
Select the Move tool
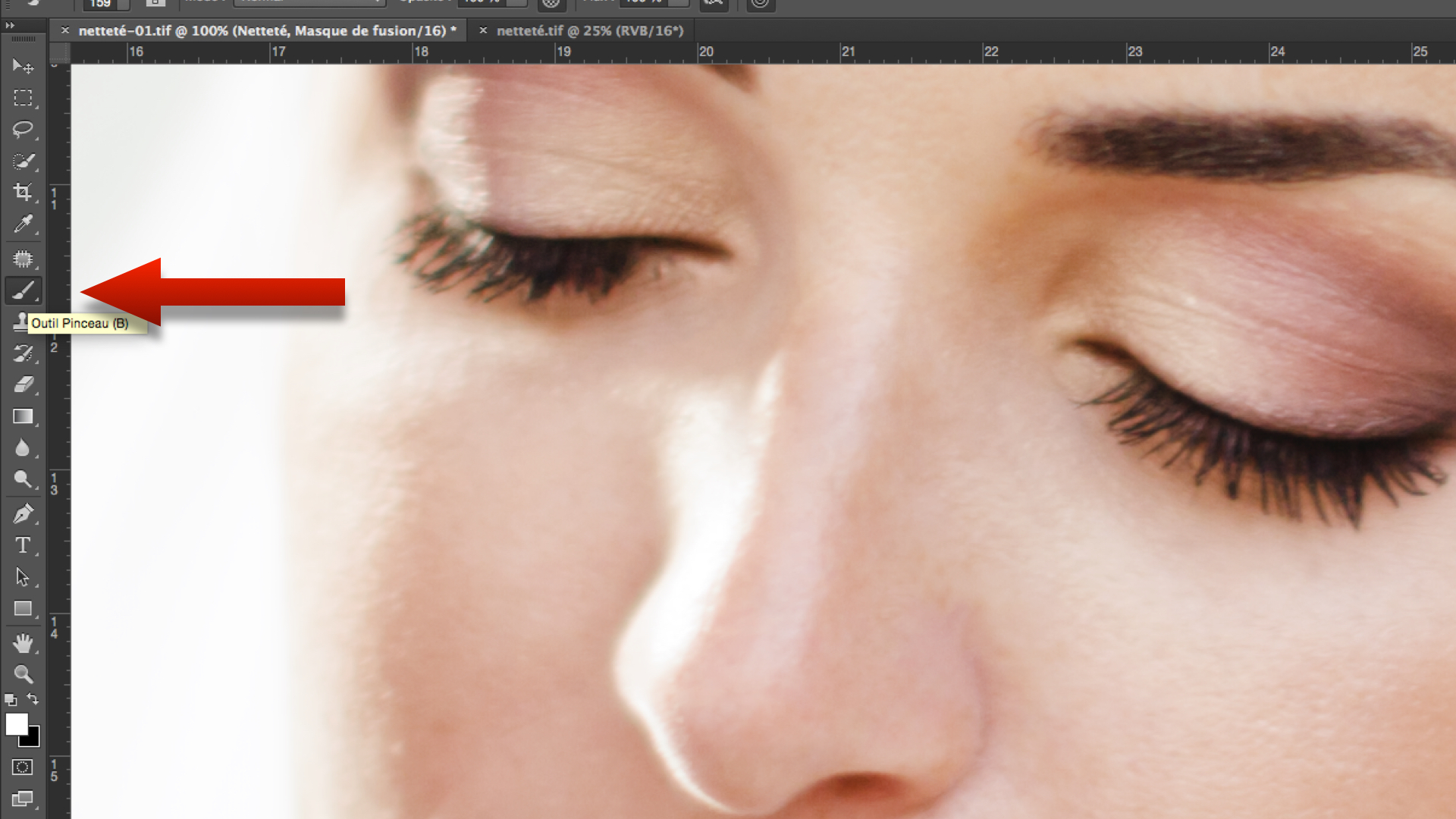pyautogui.click(x=23, y=67)
